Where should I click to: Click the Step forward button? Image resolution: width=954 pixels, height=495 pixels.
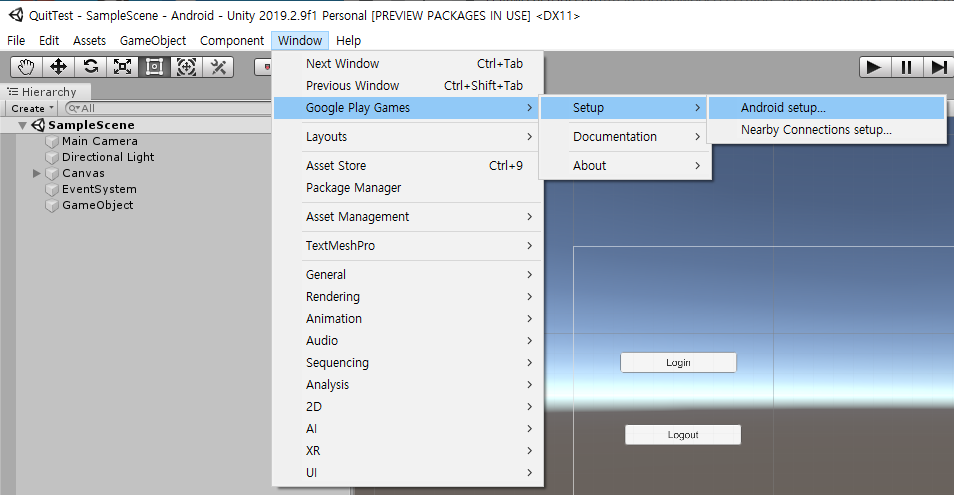tap(938, 67)
